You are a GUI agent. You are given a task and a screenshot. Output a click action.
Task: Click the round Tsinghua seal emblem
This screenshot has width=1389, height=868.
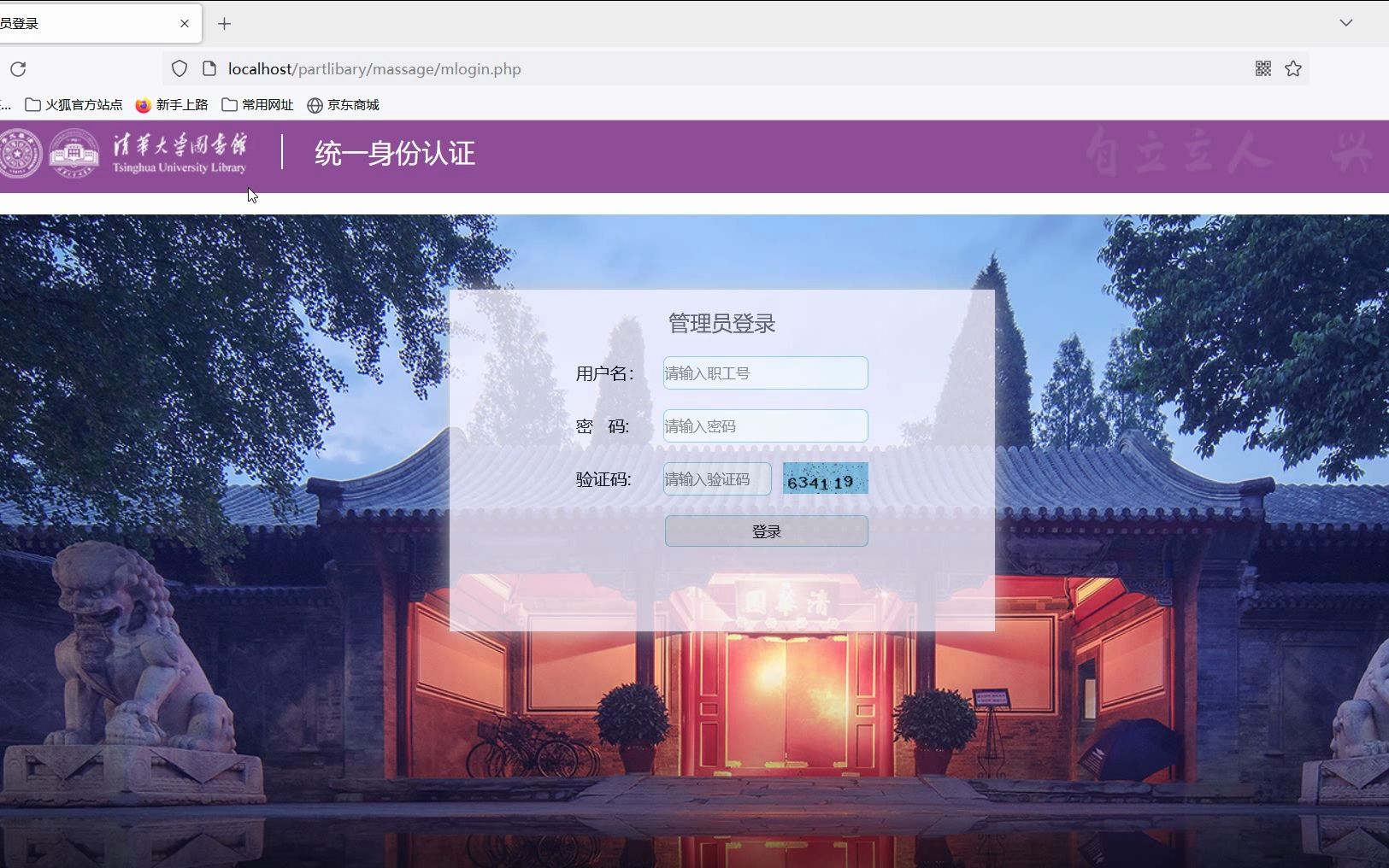[20, 154]
